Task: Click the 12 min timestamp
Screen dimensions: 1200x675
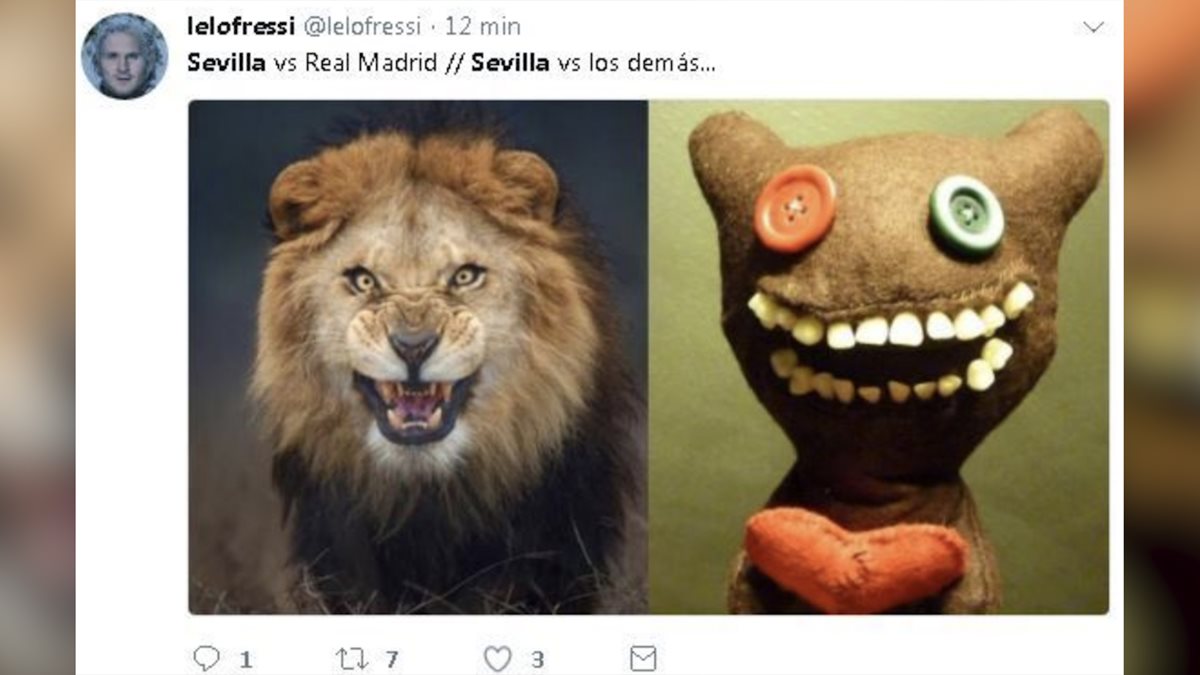Action: click(483, 27)
